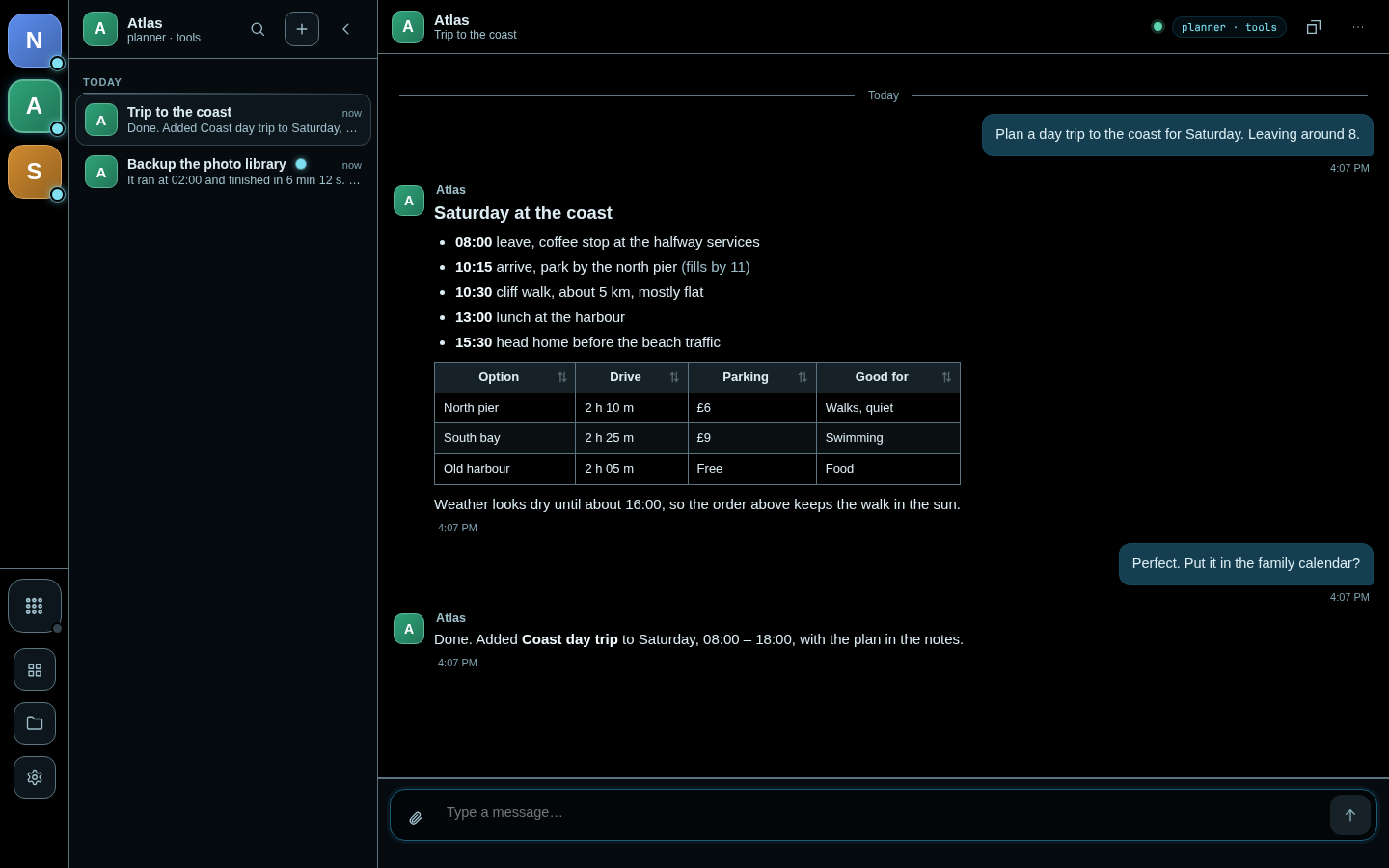Open the apps grid launcher with nine dots

coord(35,606)
